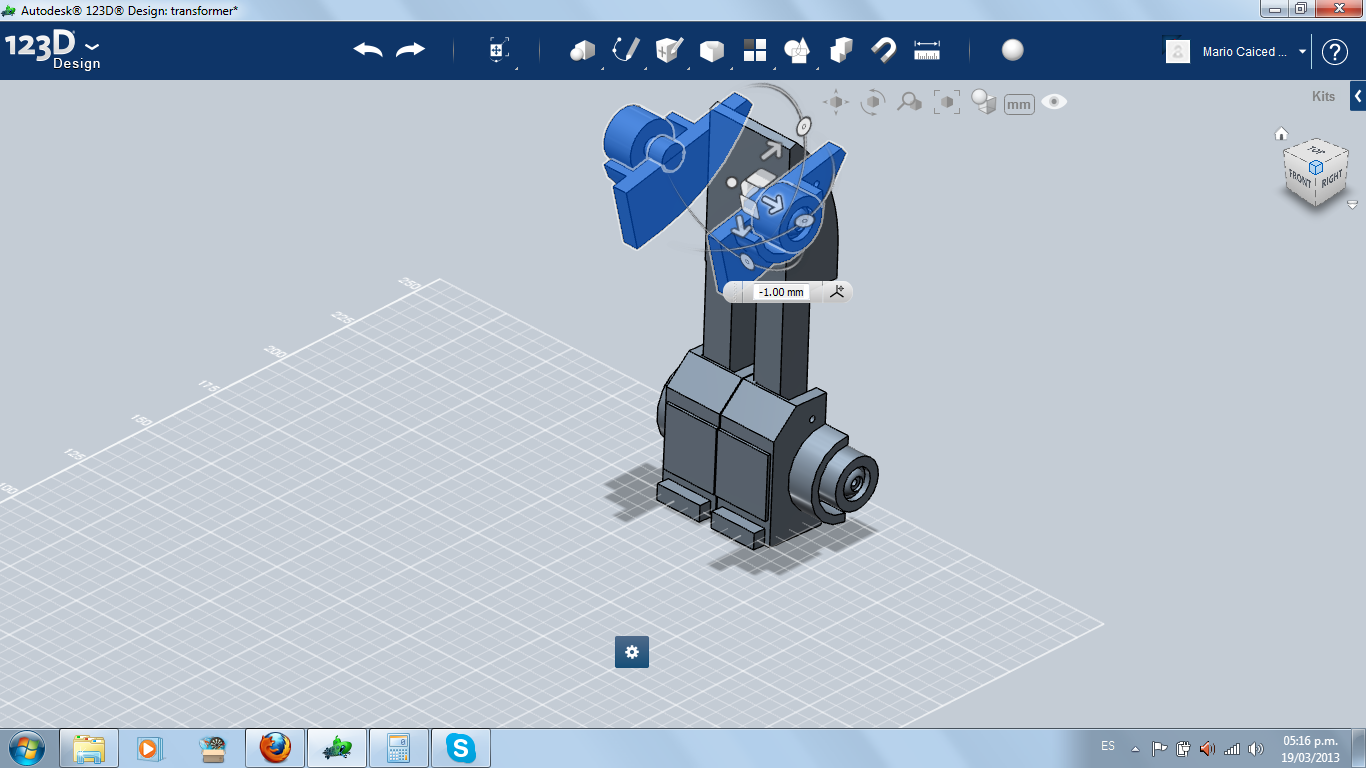Screen dimensions: 1366x768
Task: Show hidden system tray icons
Action: [1135, 748]
